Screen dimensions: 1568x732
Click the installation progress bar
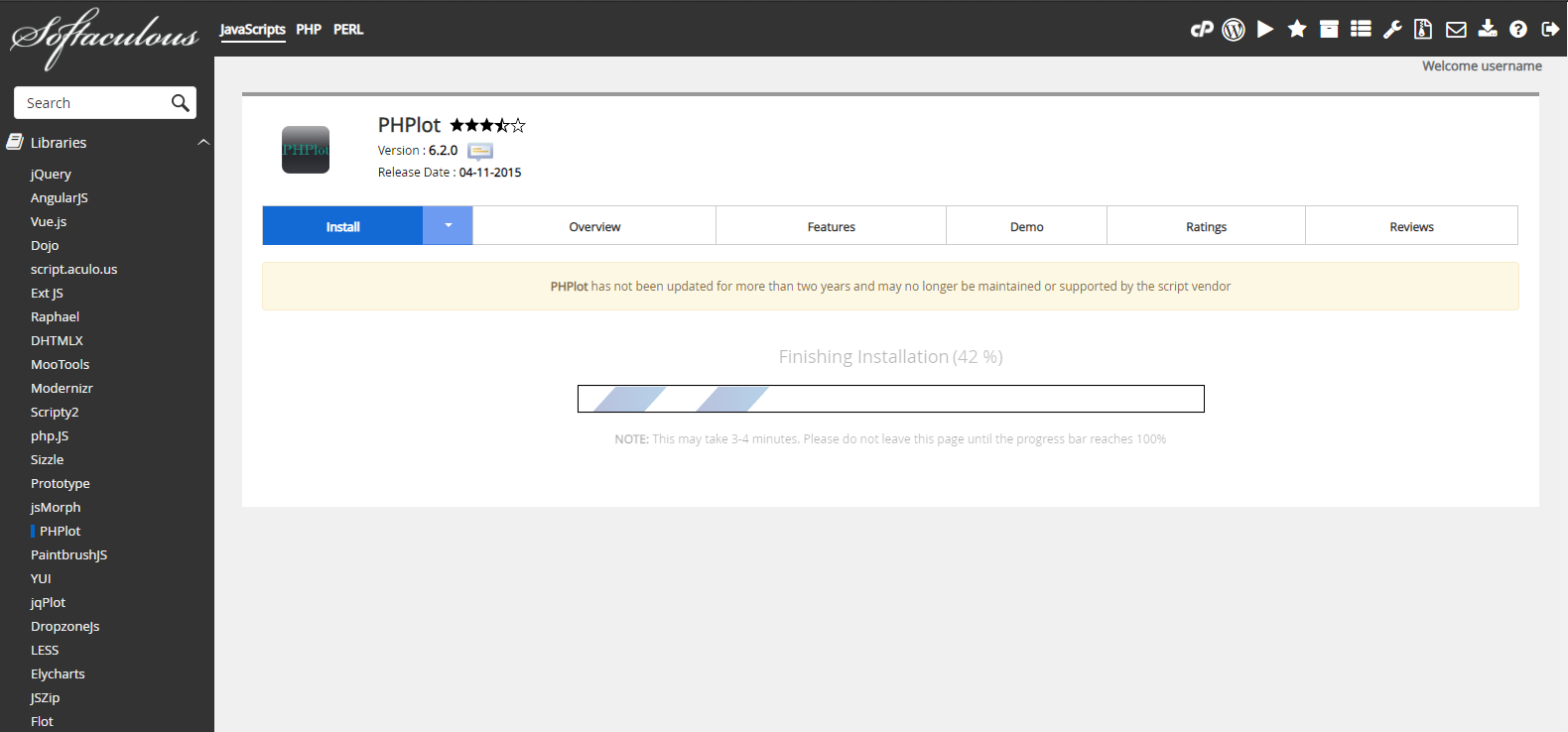[x=890, y=399]
